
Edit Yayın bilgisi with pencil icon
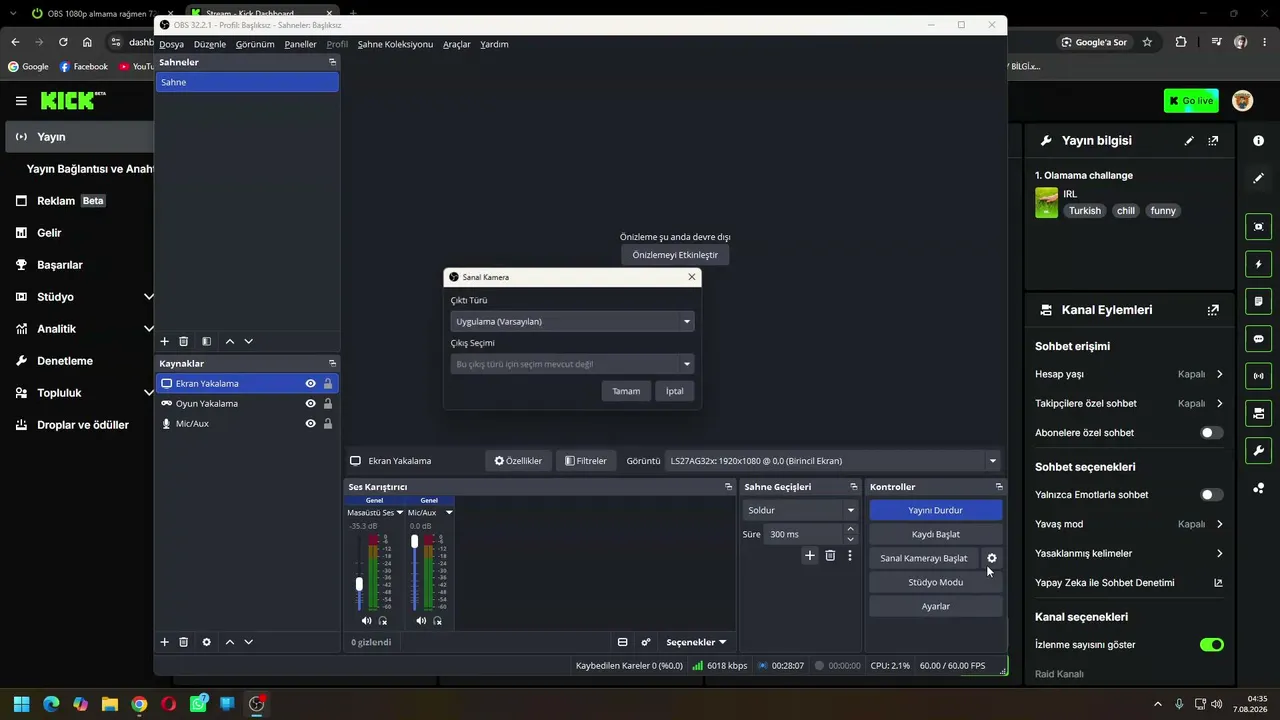(x=1189, y=141)
